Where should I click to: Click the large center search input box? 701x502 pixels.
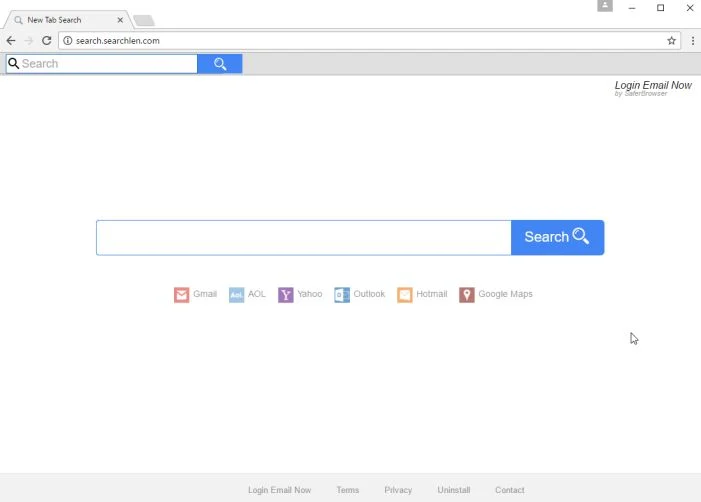pos(304,237)
